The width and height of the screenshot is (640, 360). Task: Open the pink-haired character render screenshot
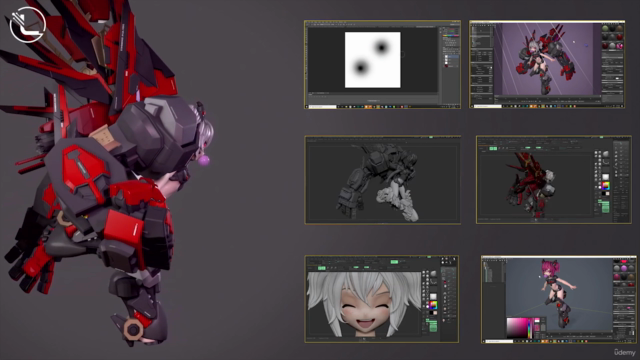point(559,299)
